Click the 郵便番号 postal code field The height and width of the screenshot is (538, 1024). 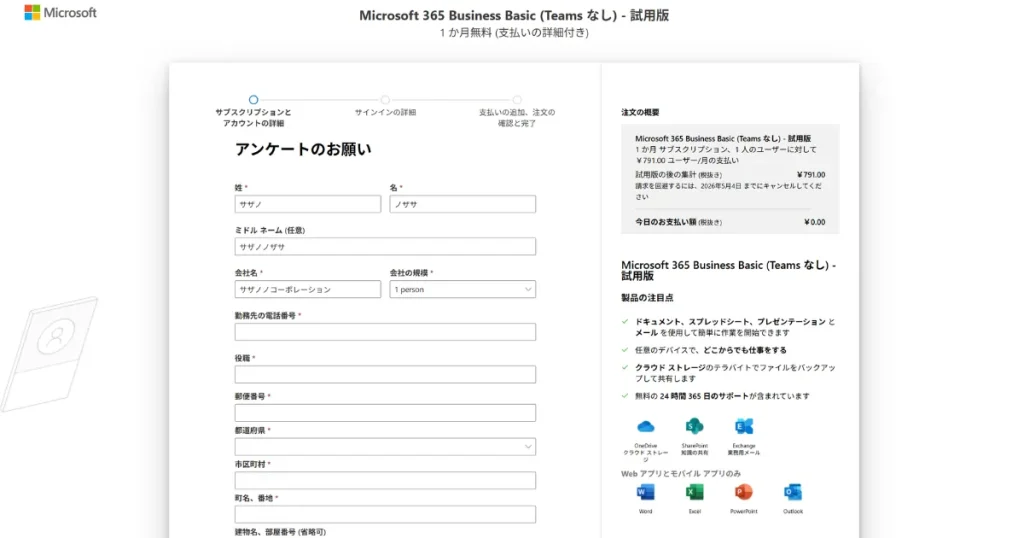pyautogui.click(x=385, y=413)
